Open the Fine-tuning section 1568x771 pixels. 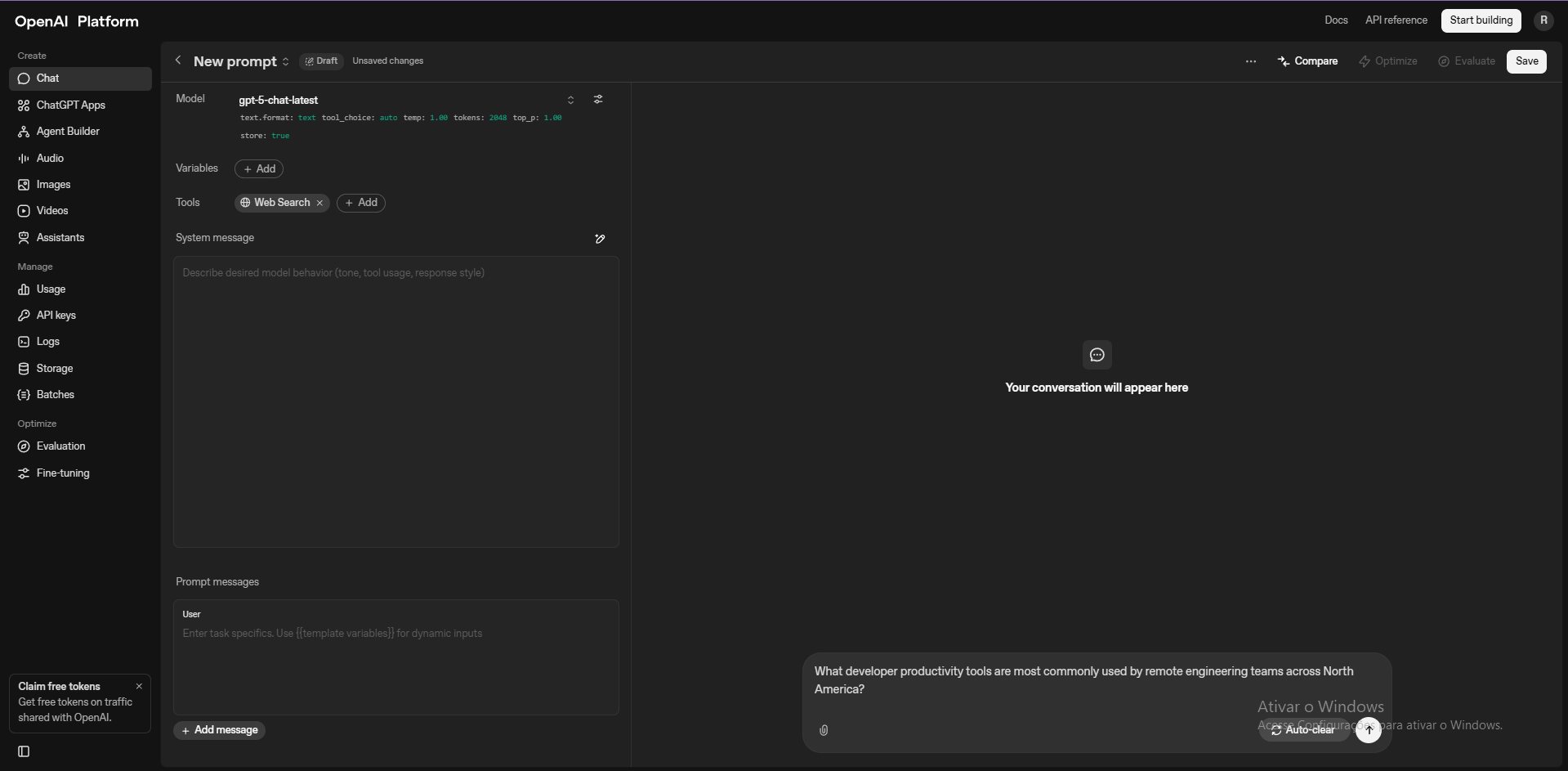[62, 473]
